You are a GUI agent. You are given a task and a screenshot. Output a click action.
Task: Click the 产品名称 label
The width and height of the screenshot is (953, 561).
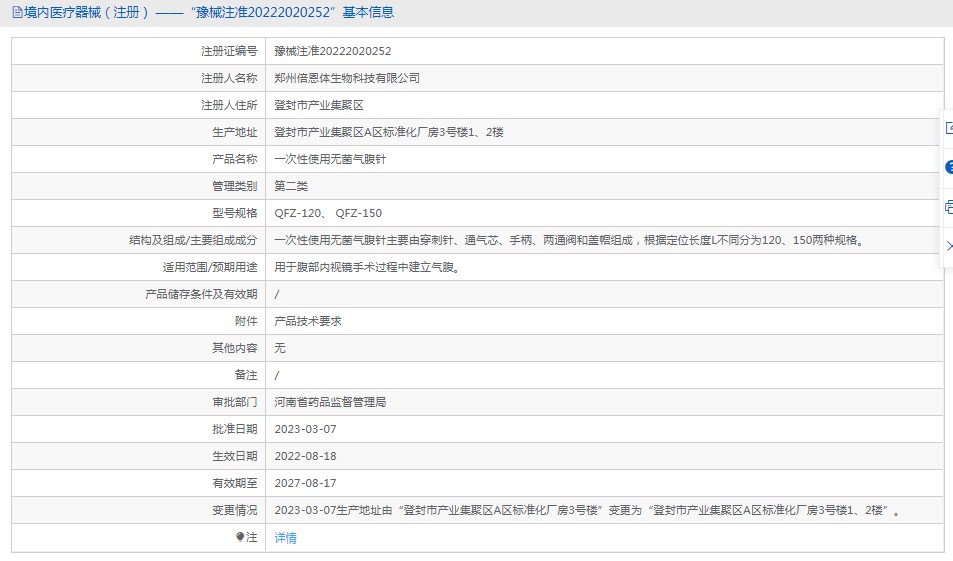[x=235, y=159]
